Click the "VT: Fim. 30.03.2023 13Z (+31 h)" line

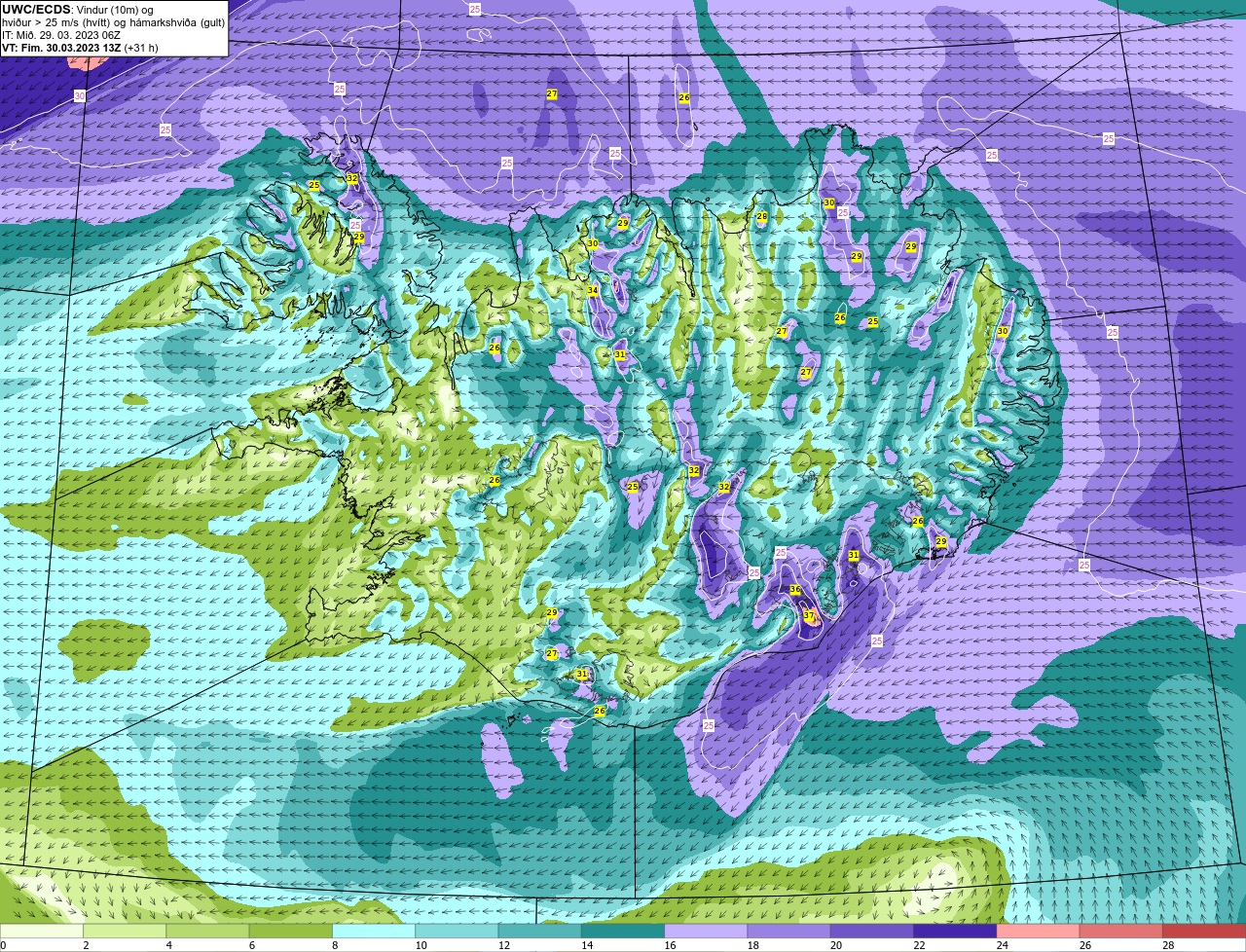(80, 48)
